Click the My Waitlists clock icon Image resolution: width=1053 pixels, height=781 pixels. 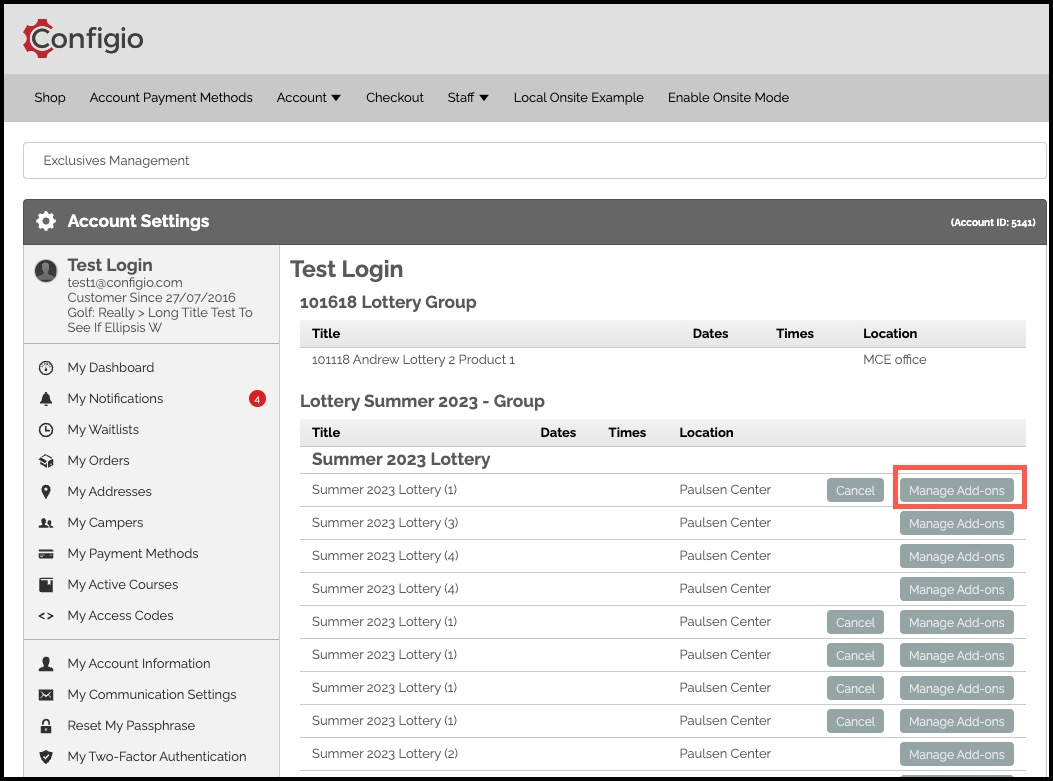(x=46, y=430)
